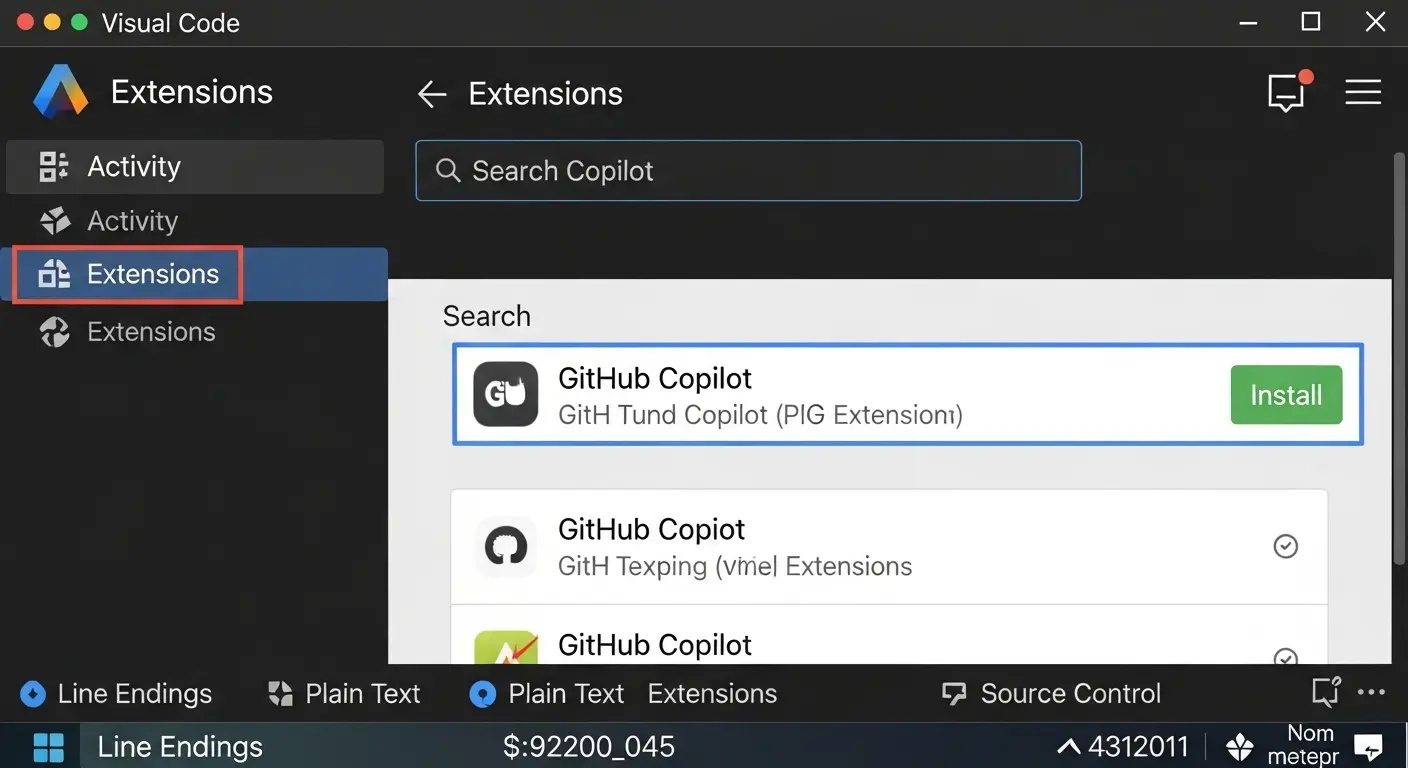Expand the 4312011 chevron in bottom bar
Viewport: 1408px width, 768px height.
point(1071,746)
